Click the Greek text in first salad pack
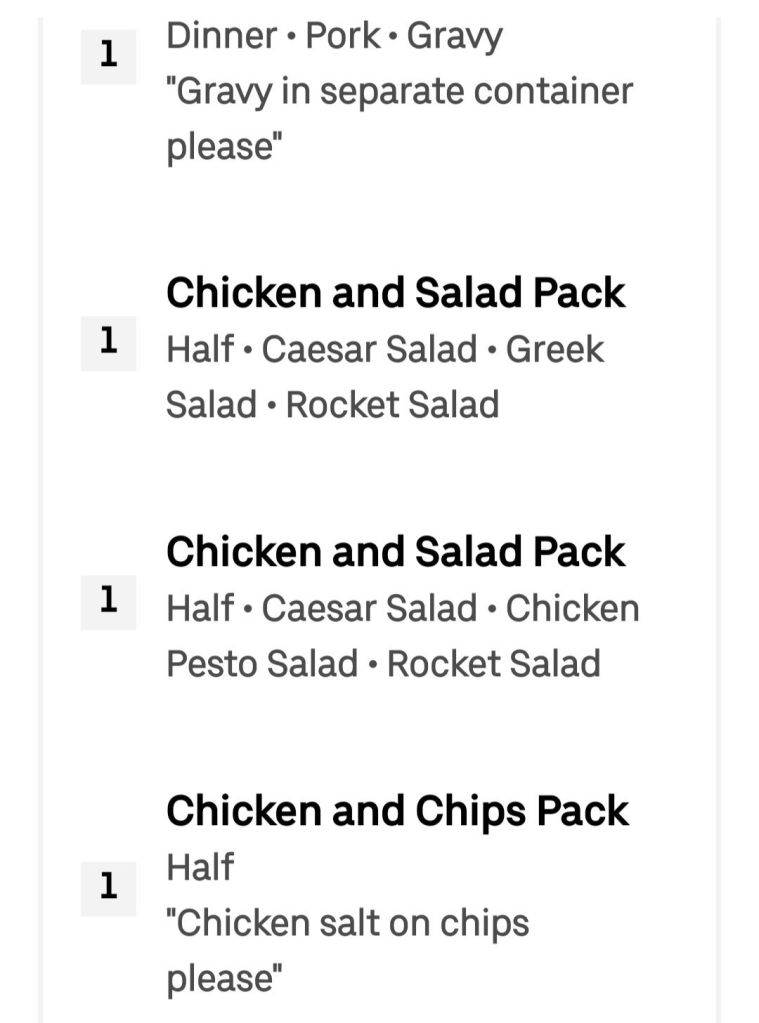The height and width of the screenshot is (1023, 759). [555, 349]
